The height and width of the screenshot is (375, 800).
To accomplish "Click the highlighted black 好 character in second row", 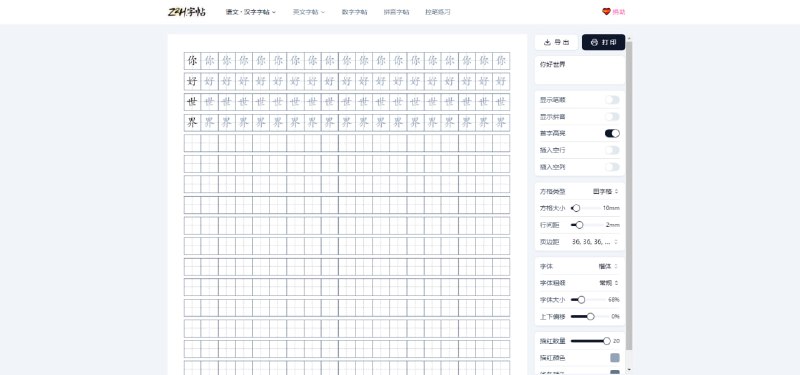I will (192, 81).
